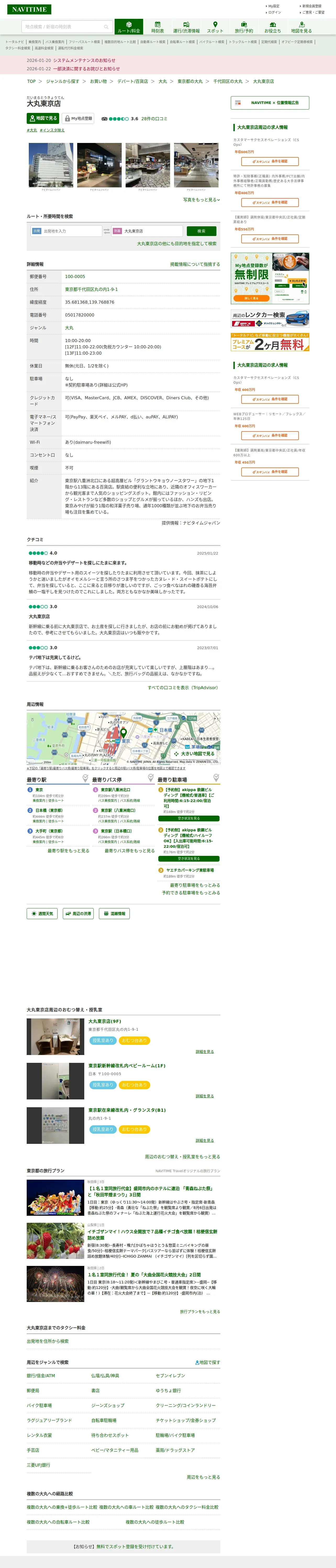Click the 周辺の渋滞 traffic button
This screenshot has width=336, height=1568.
pos(78,913)
